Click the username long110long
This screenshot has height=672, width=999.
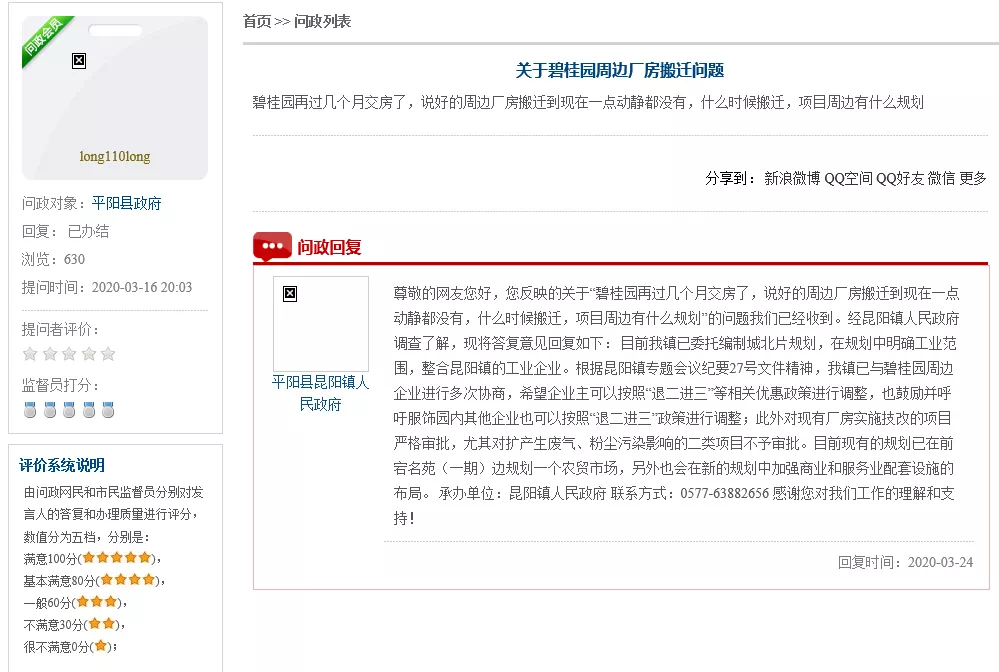point(115,157)
